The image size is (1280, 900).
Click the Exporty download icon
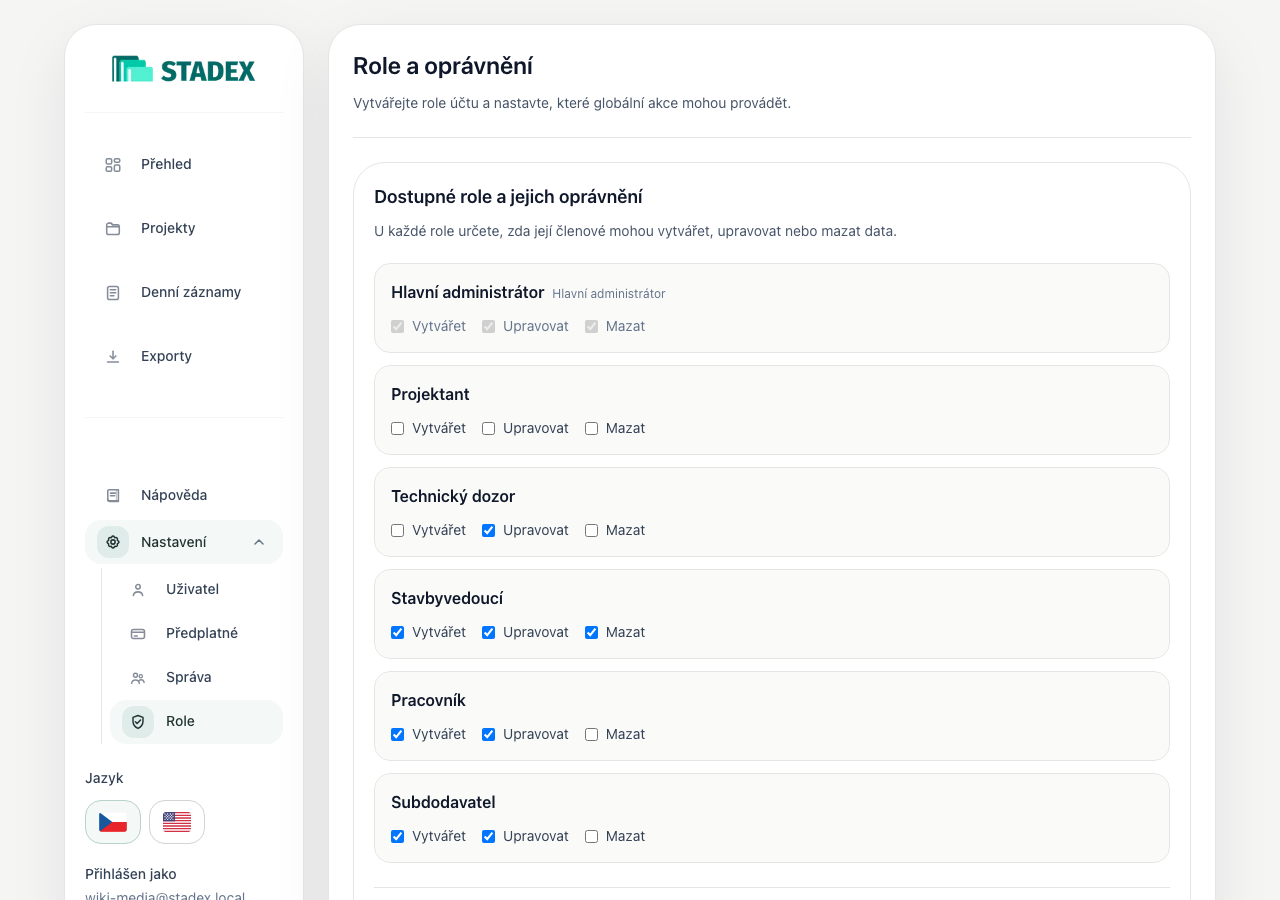click(113, 357)
